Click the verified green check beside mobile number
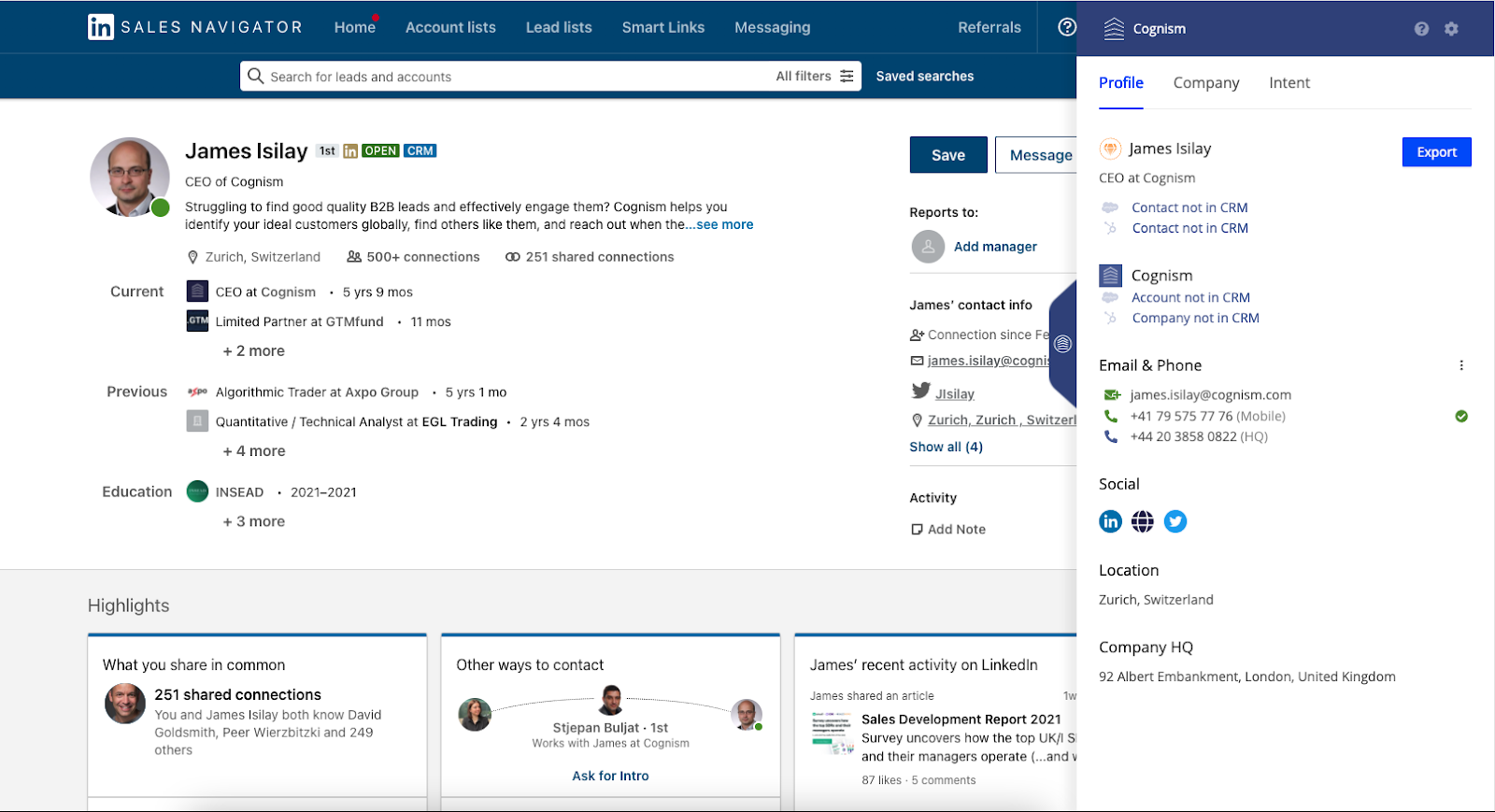This screenshot has width=1495, height=812. (1461, 416)
